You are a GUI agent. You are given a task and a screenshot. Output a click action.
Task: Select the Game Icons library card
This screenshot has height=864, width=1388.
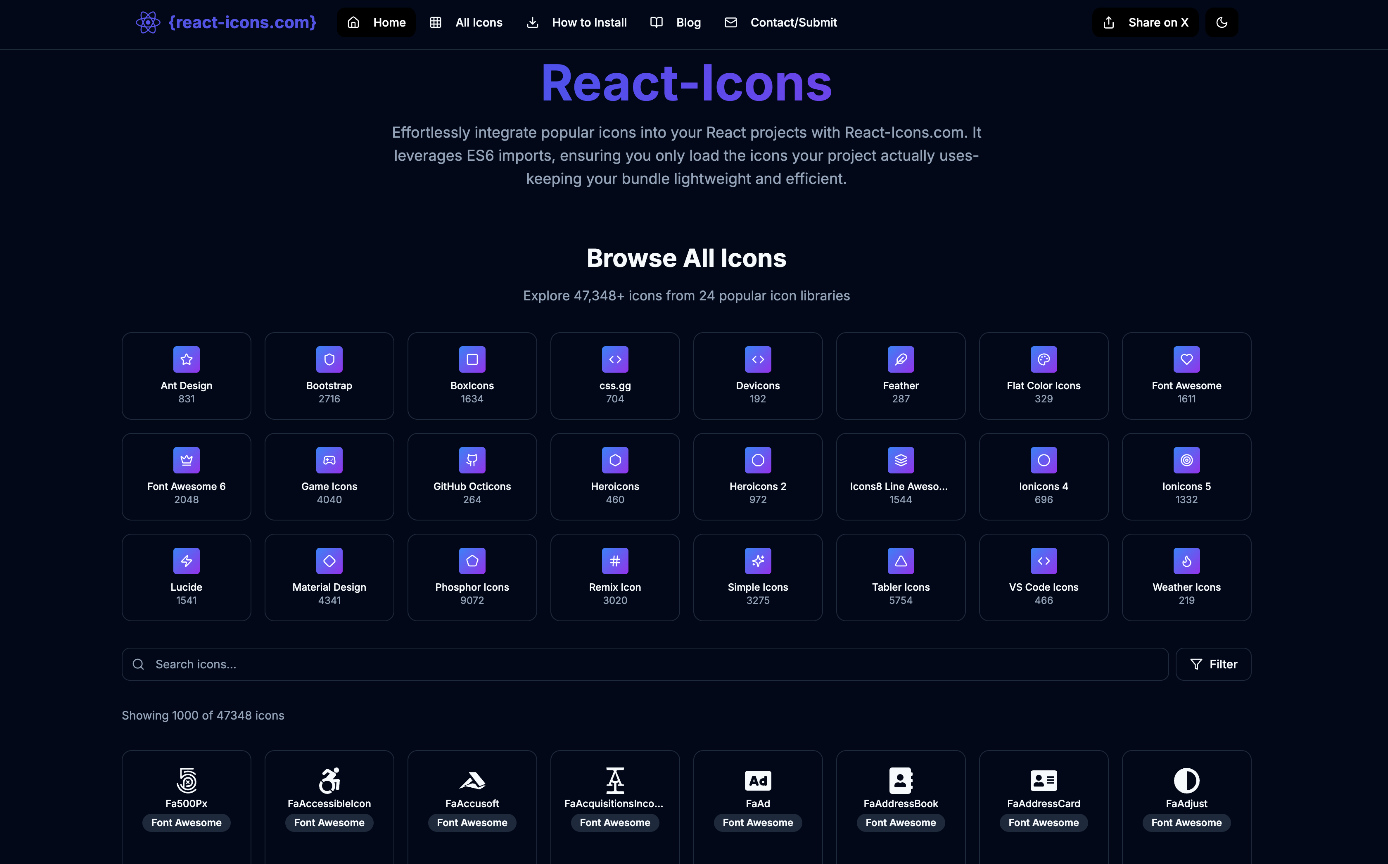point(329,477)
